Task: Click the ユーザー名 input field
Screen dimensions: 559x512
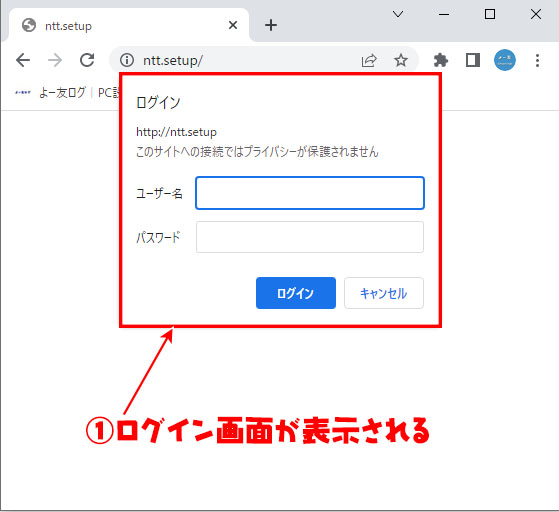Action: pos(310,193)
